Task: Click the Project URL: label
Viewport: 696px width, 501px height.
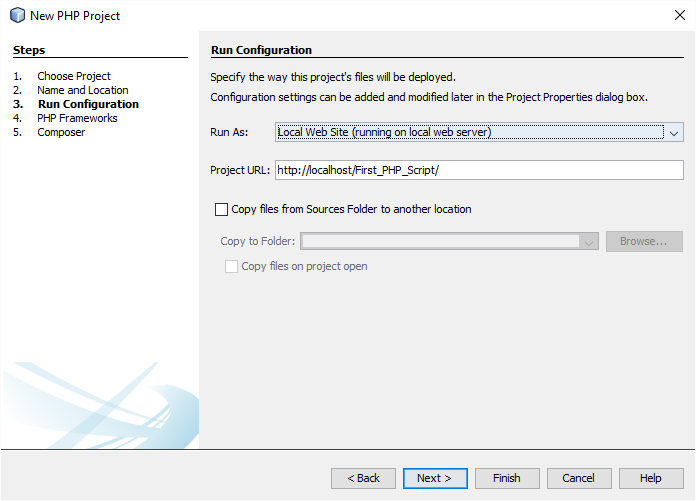Action: (x=240, y=170)
